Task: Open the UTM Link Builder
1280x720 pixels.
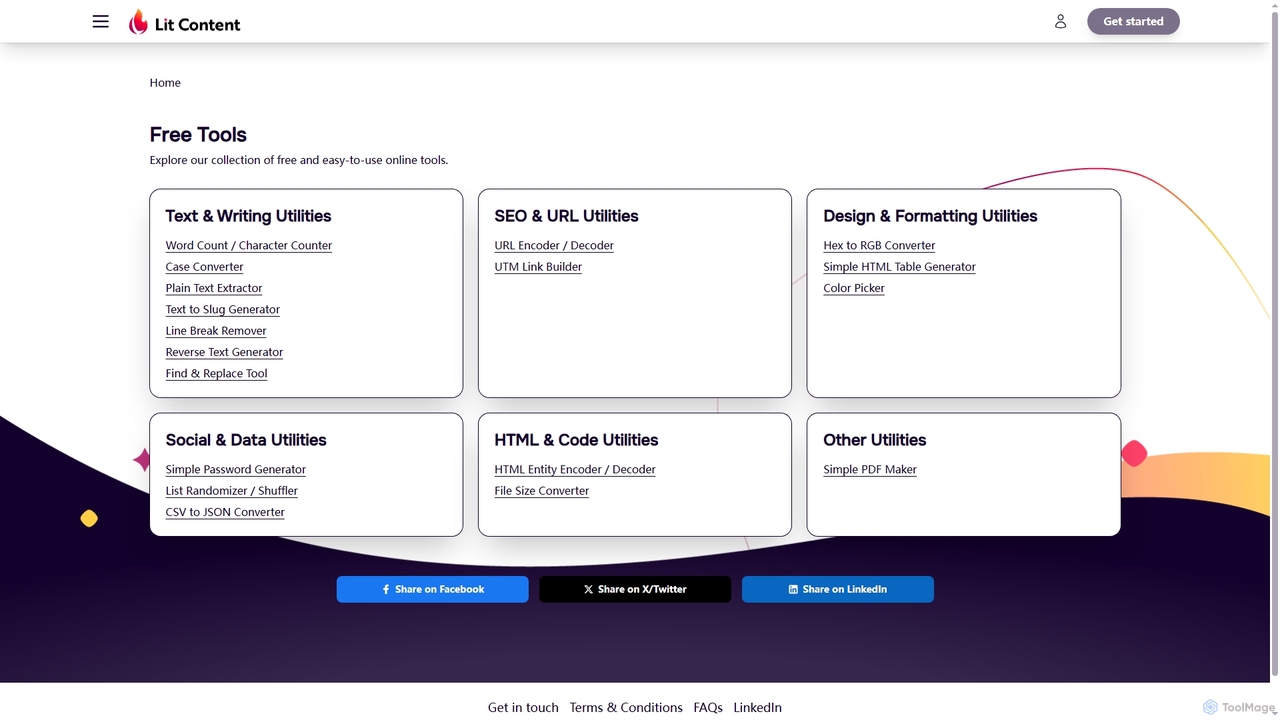Action: pos(538,267)
